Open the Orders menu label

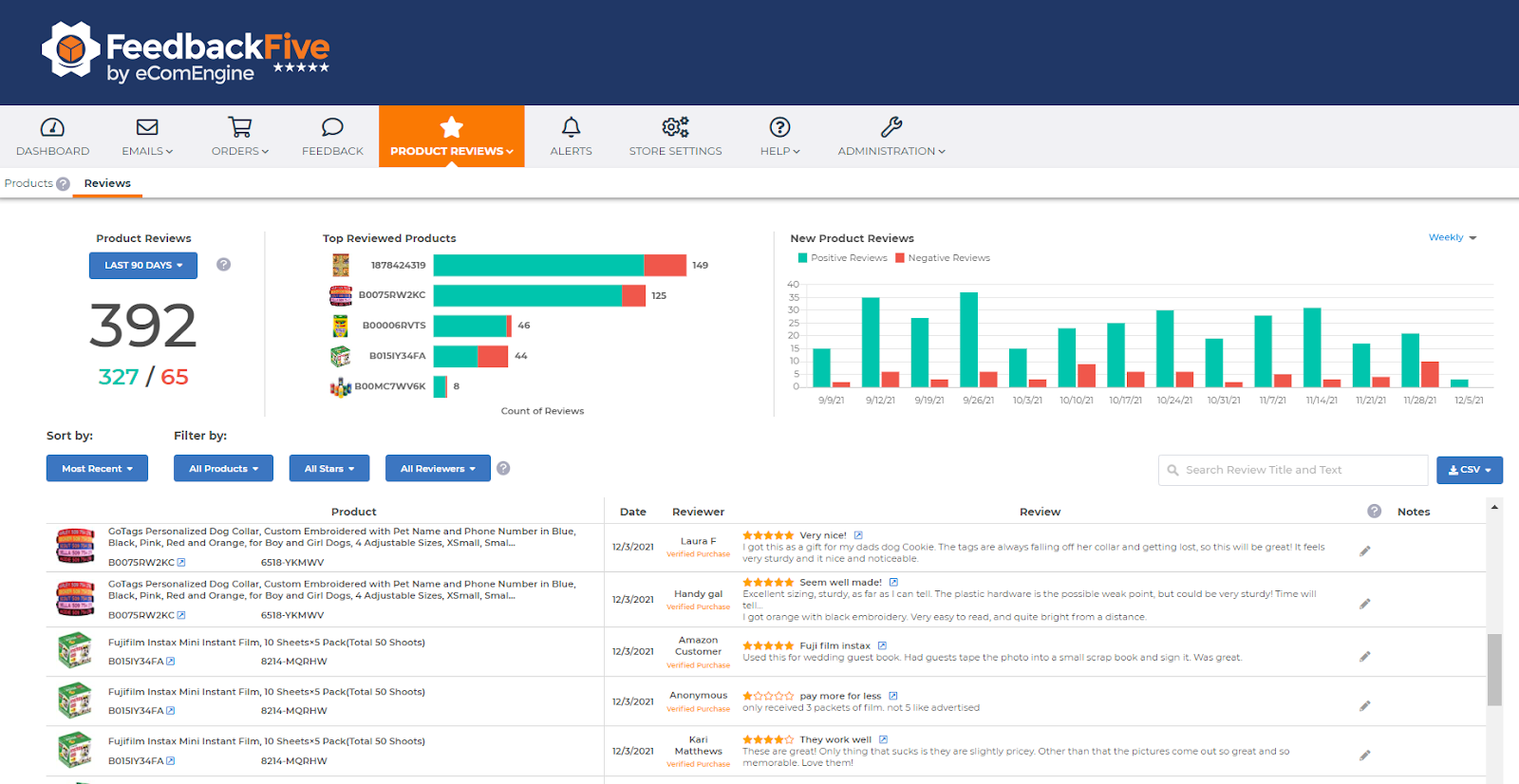pos(240,151)
